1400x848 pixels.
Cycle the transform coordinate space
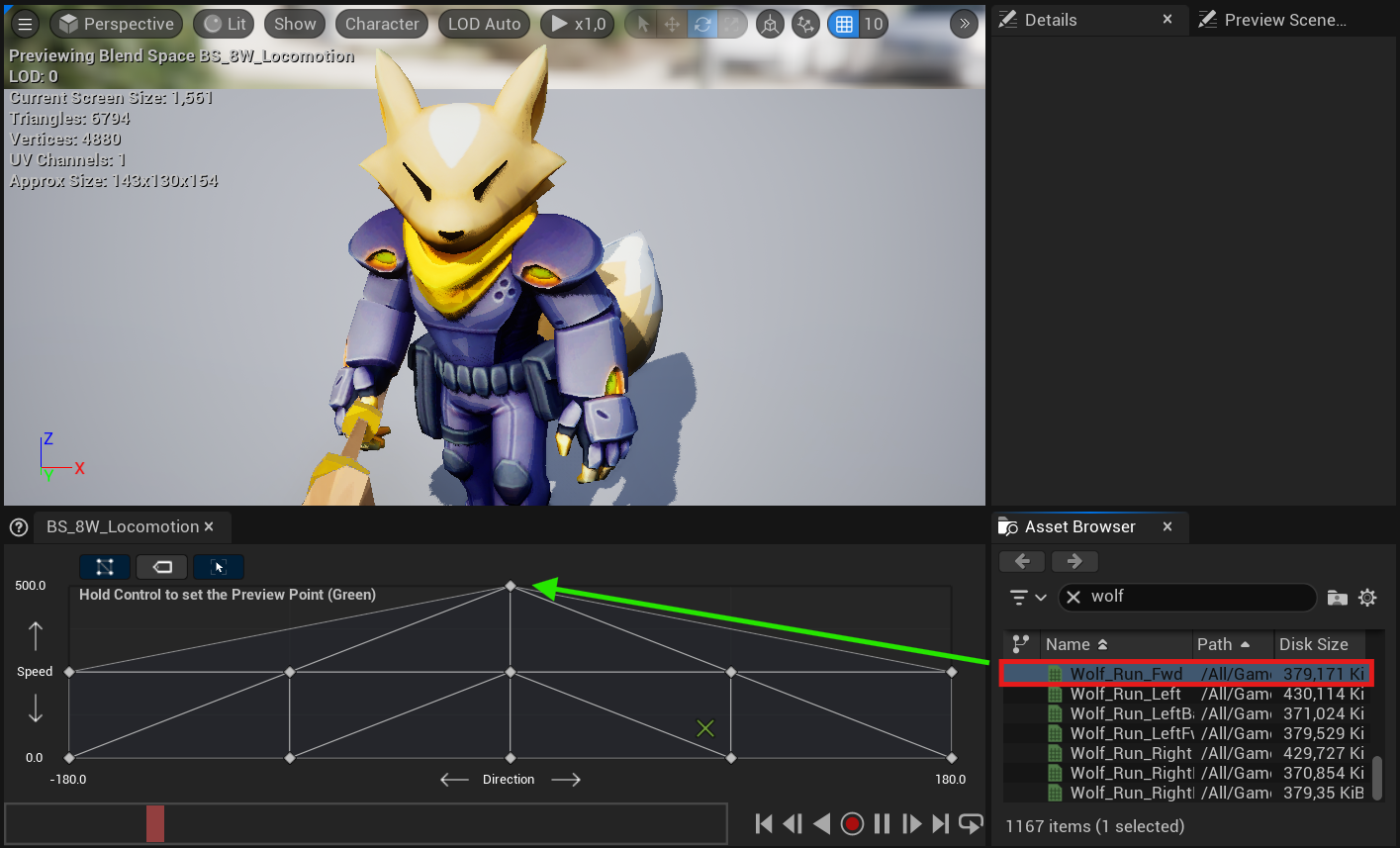[771, 24]
